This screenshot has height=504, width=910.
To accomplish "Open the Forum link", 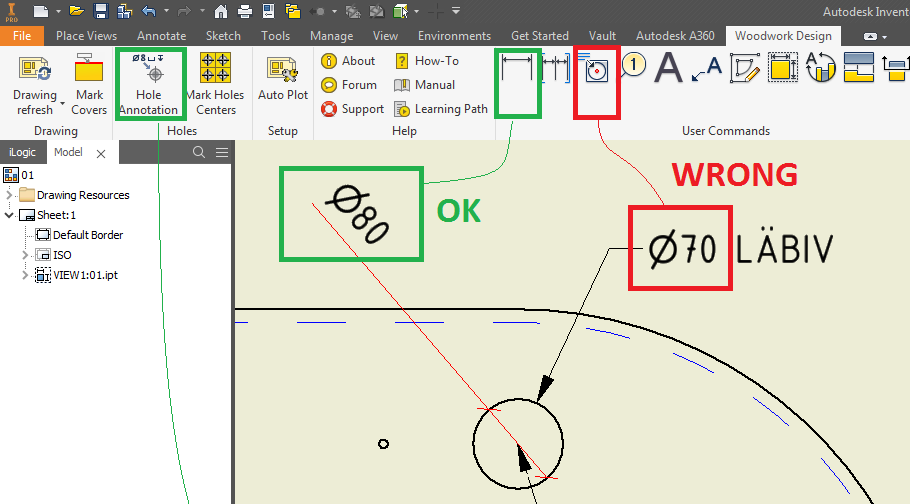I will [x=349, y=85].
